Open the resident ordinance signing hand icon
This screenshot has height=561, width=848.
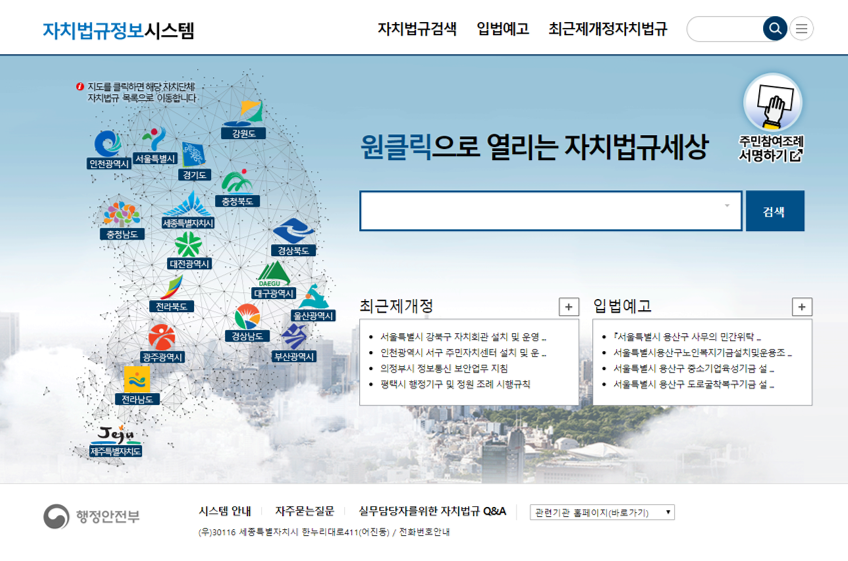(773, 102)
